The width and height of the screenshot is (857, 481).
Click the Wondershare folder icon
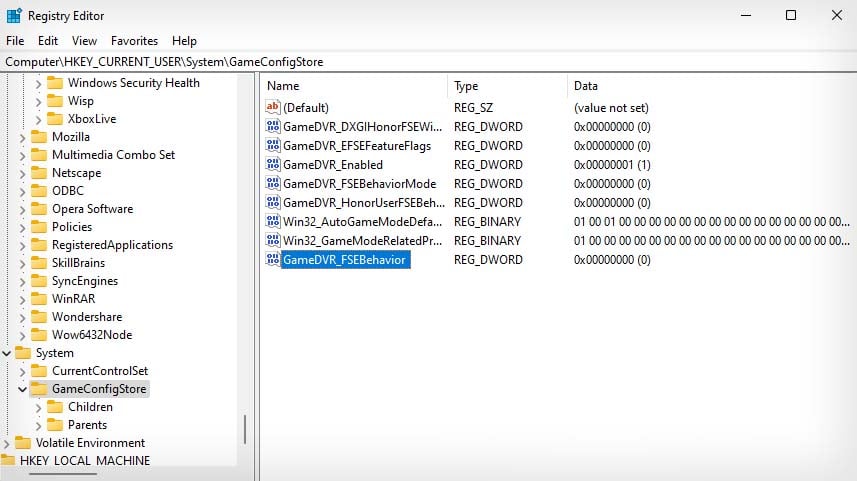click(x=39, y=317)
